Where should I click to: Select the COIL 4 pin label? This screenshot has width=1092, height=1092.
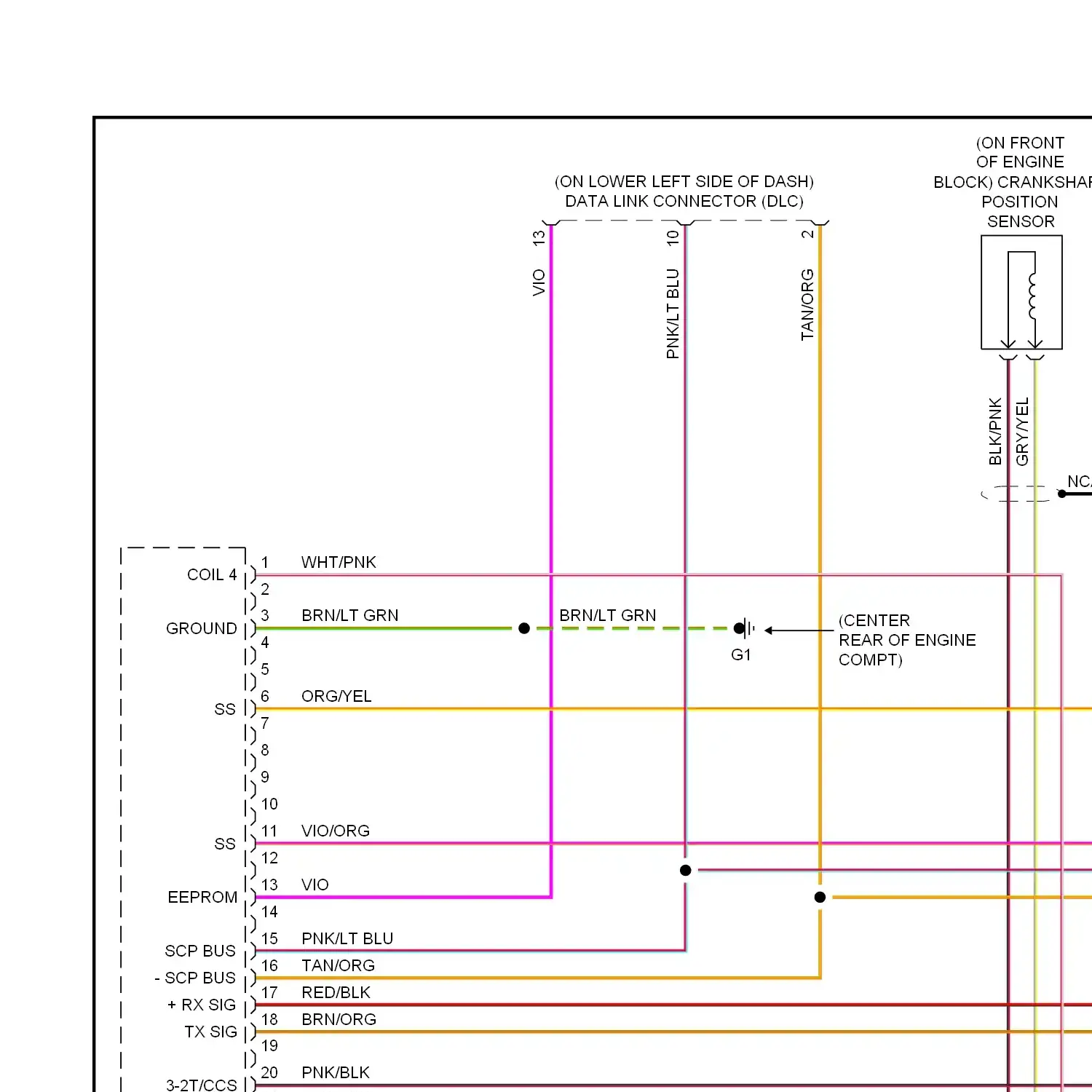click(212, 574)
